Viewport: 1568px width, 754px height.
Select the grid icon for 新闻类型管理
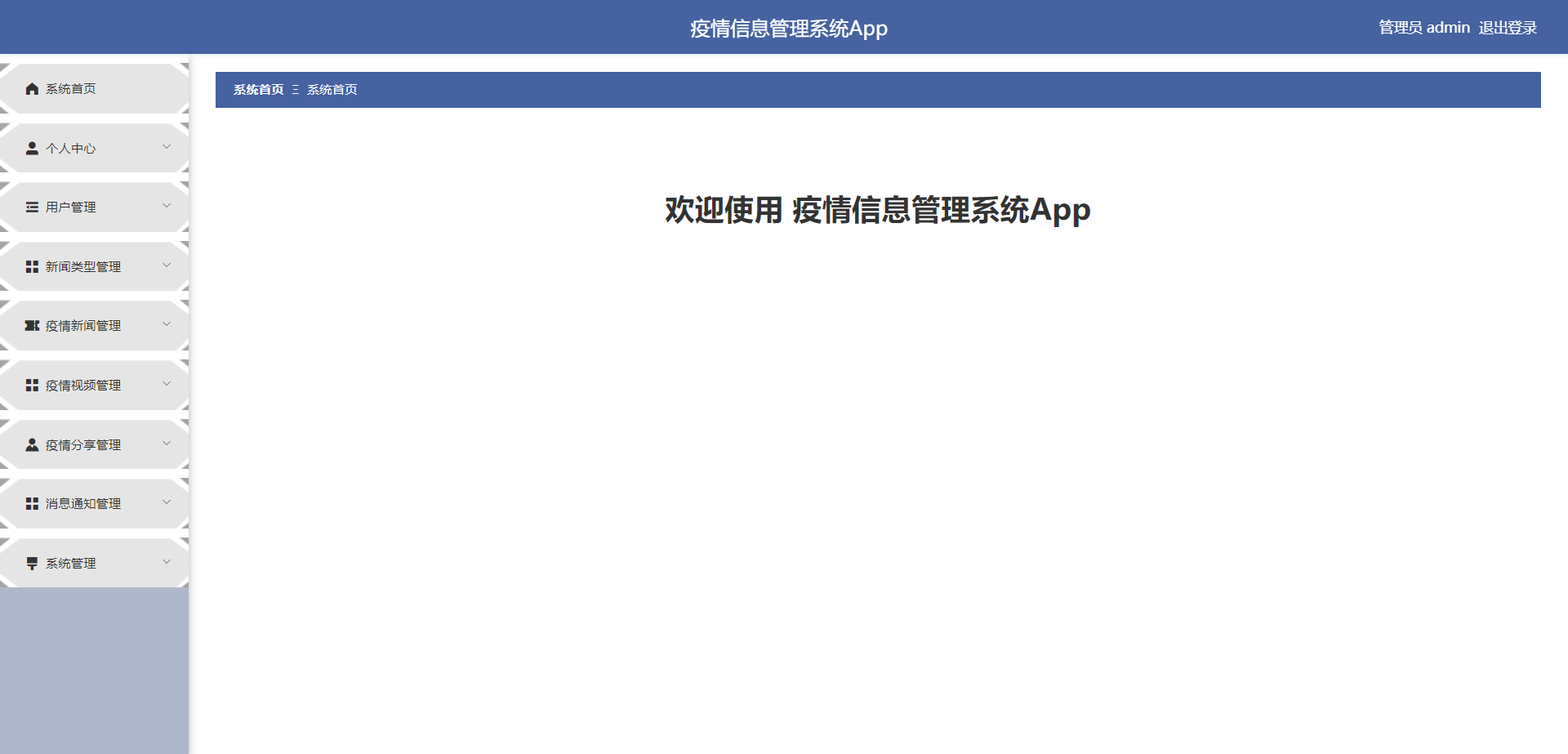(32, 265)
